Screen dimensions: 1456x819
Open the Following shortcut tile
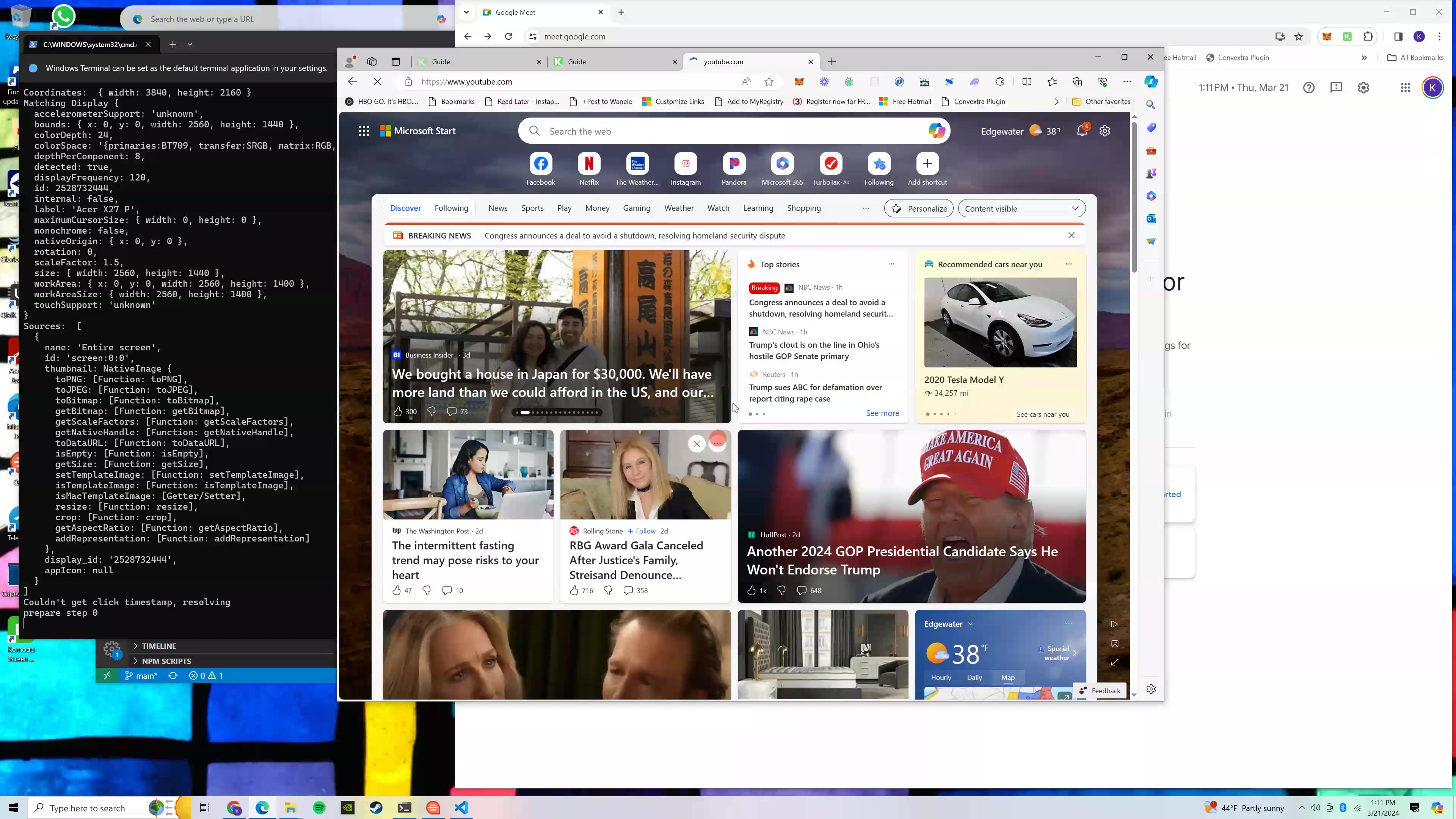click(879, 164)
